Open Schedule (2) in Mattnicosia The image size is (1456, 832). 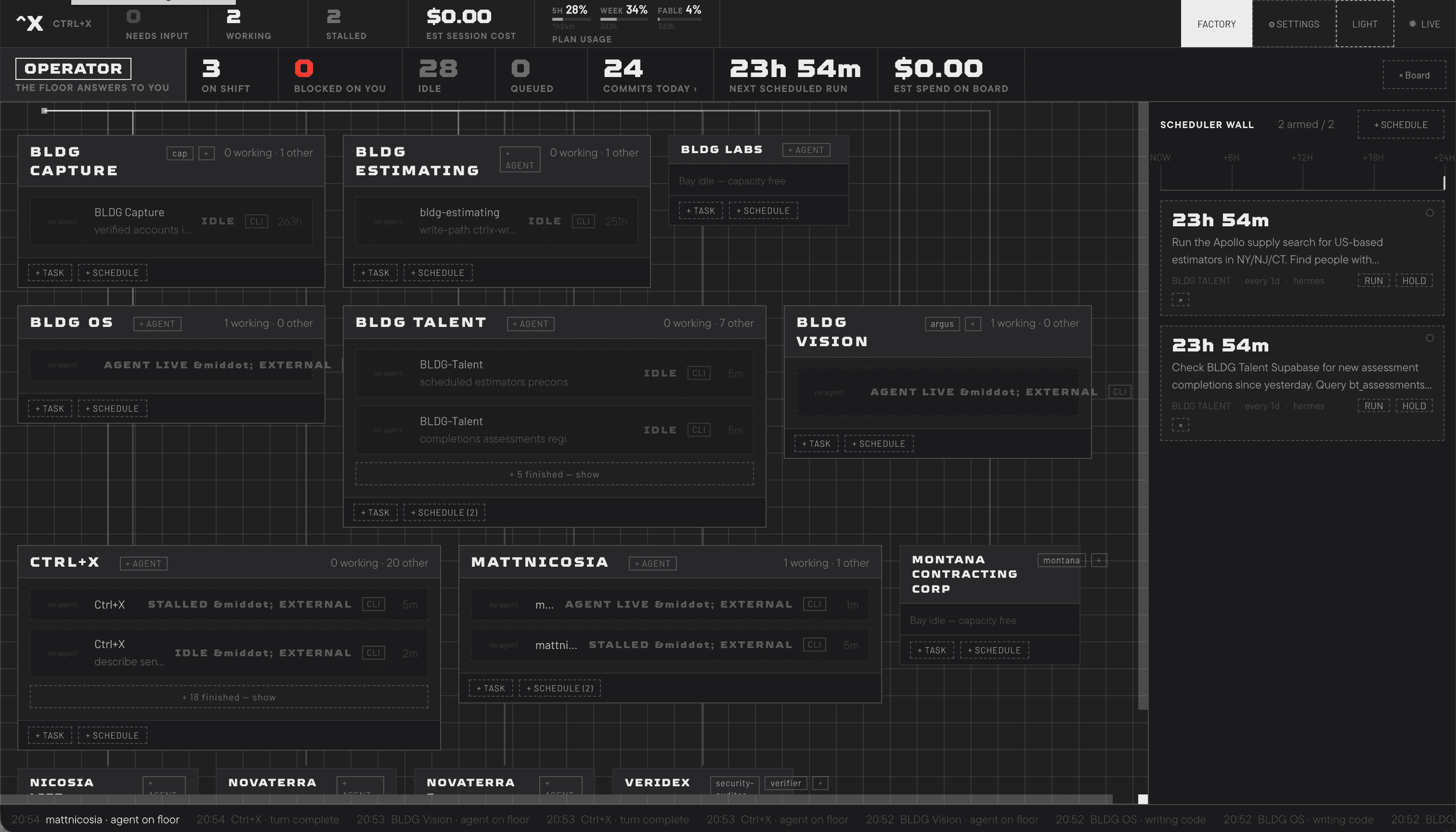point(559,689)
